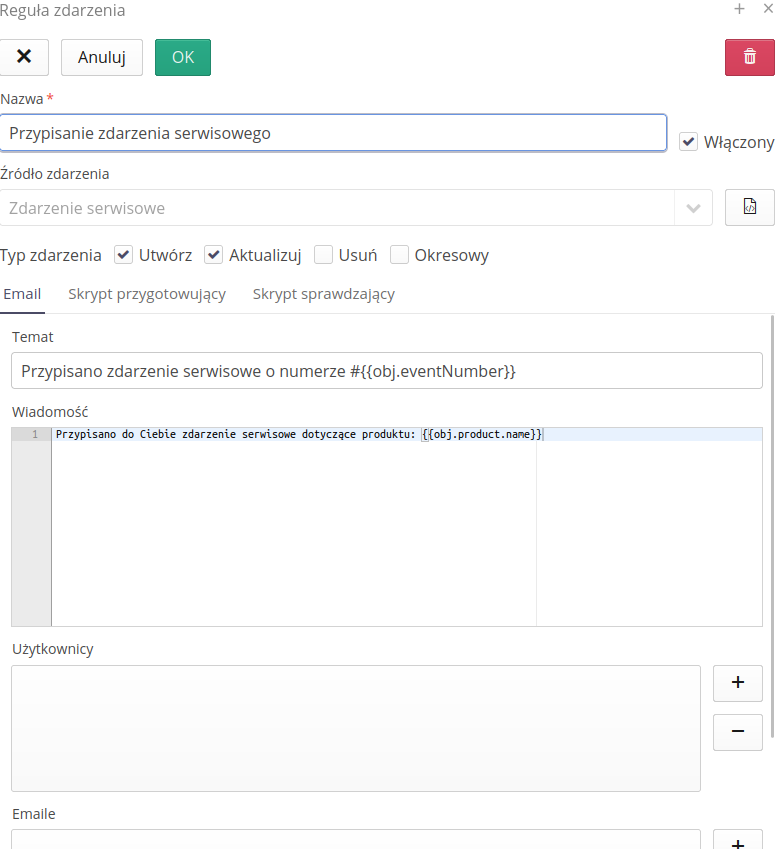Close the Reguła zdarzenia panel
Screen dimensions: 781x858
767,9
